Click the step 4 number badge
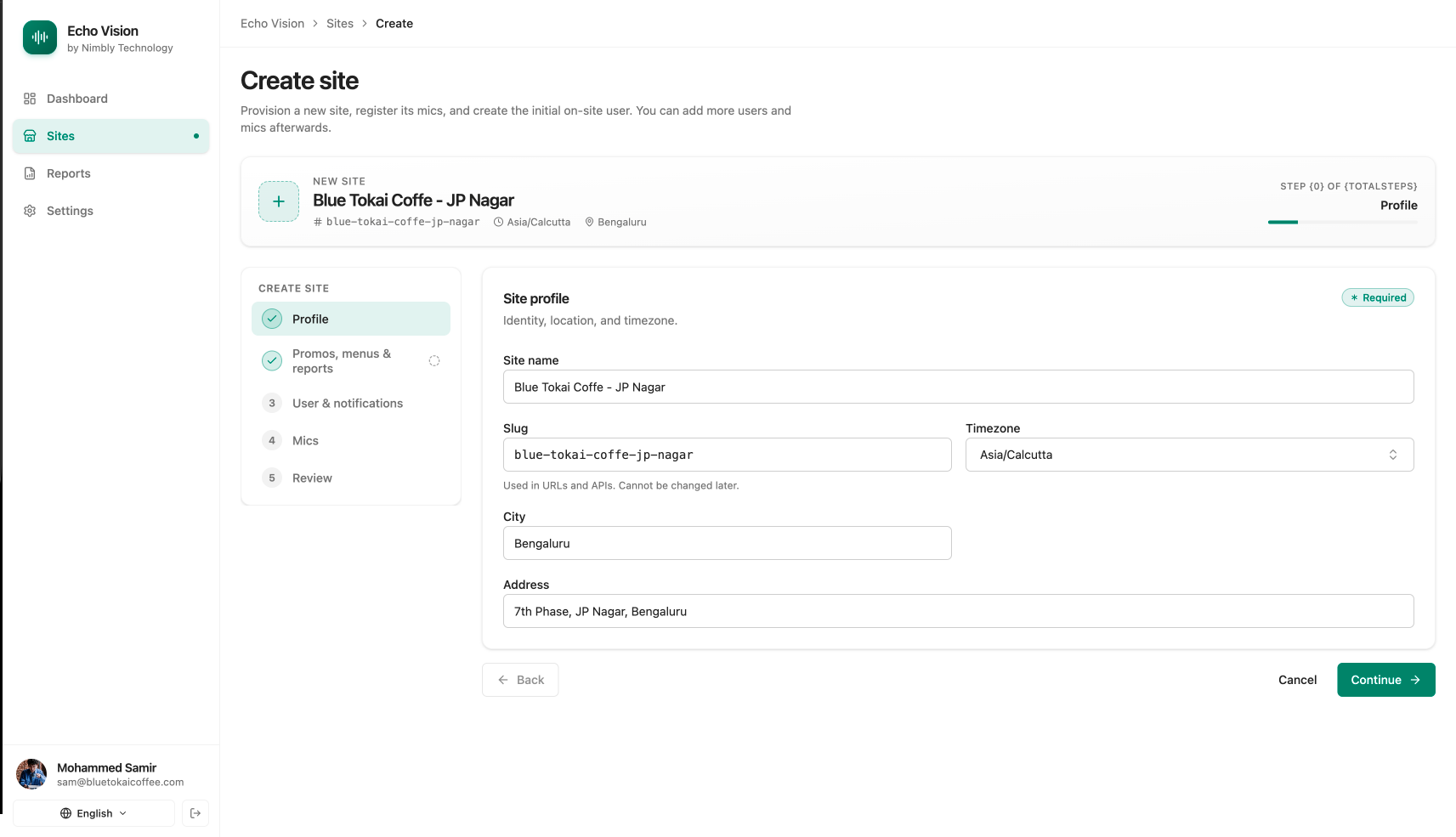Screen dimensions: 1456x837 pos(272,440)
